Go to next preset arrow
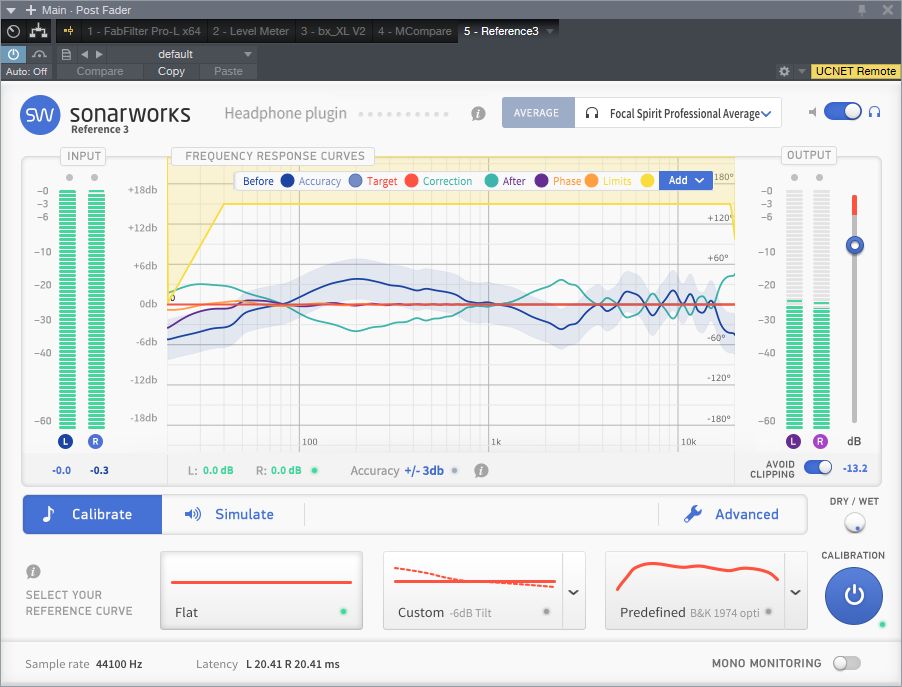The width and height of the screenshot is (902, 687). point(99,54)
